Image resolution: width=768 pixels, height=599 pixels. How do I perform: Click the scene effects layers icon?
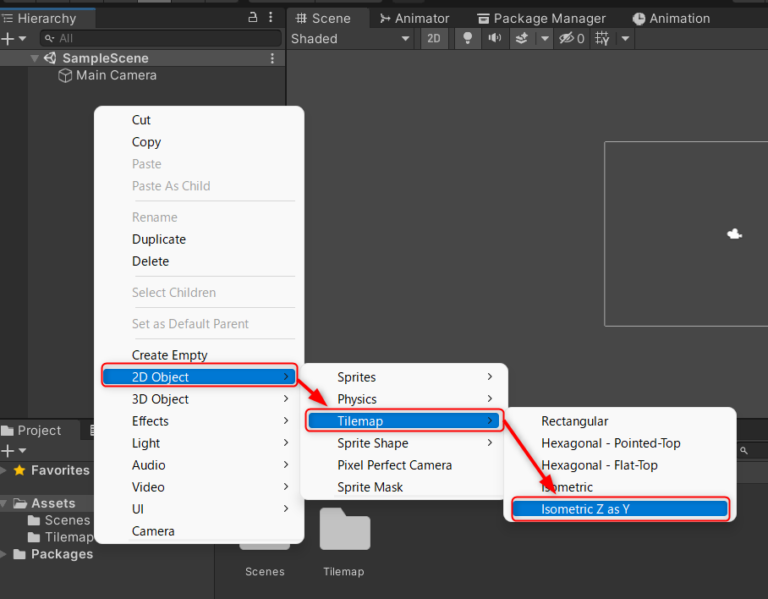[521, 39]
